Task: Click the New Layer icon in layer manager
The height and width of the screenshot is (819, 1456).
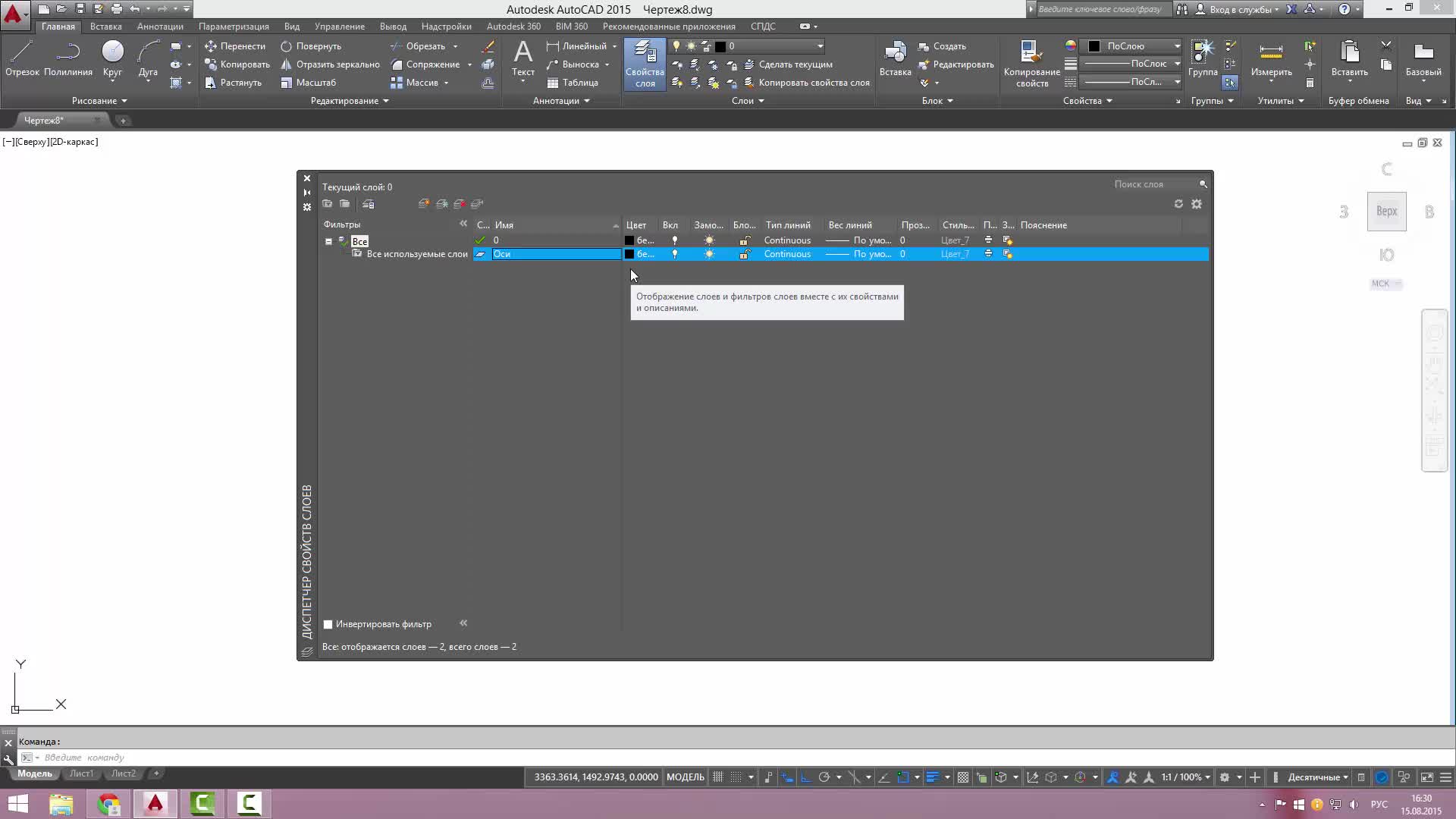Action: pyautogui.click(x=424, y=204)
